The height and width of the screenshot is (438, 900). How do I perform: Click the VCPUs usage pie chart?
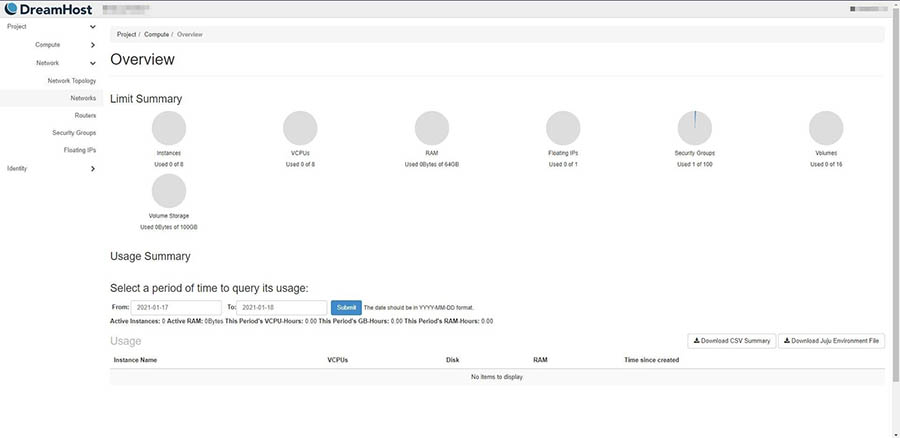coord(300,128)
